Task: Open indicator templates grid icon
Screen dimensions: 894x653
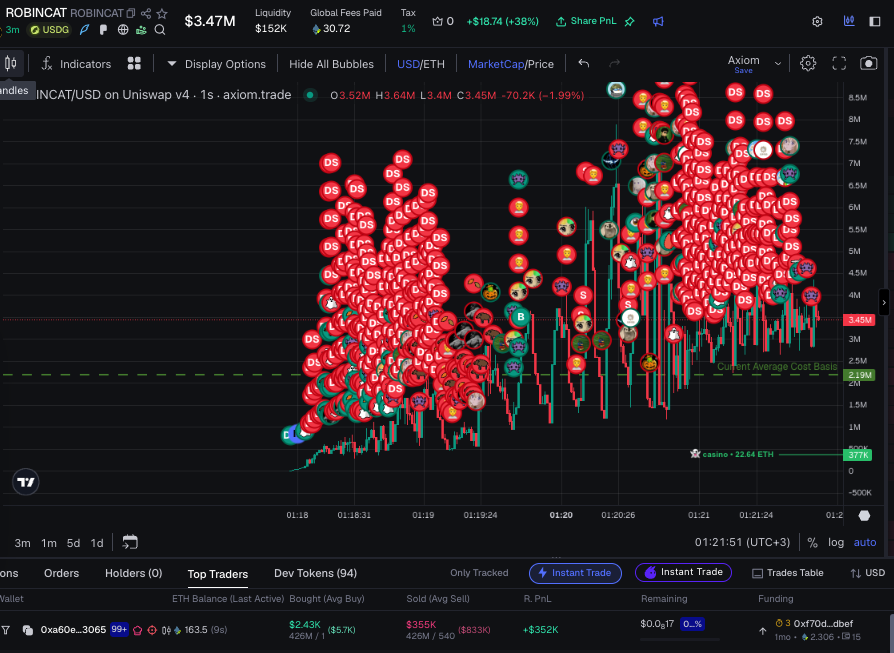Action: (x=134, y=63)
